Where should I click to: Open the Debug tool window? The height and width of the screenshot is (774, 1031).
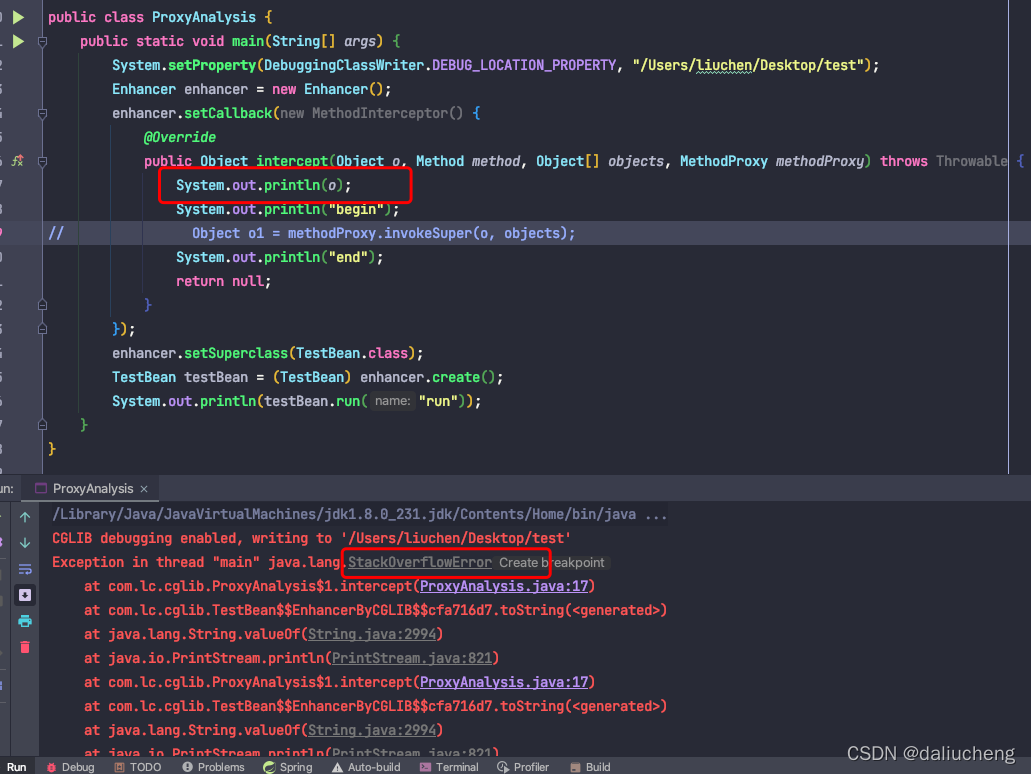tap(70, 767)
